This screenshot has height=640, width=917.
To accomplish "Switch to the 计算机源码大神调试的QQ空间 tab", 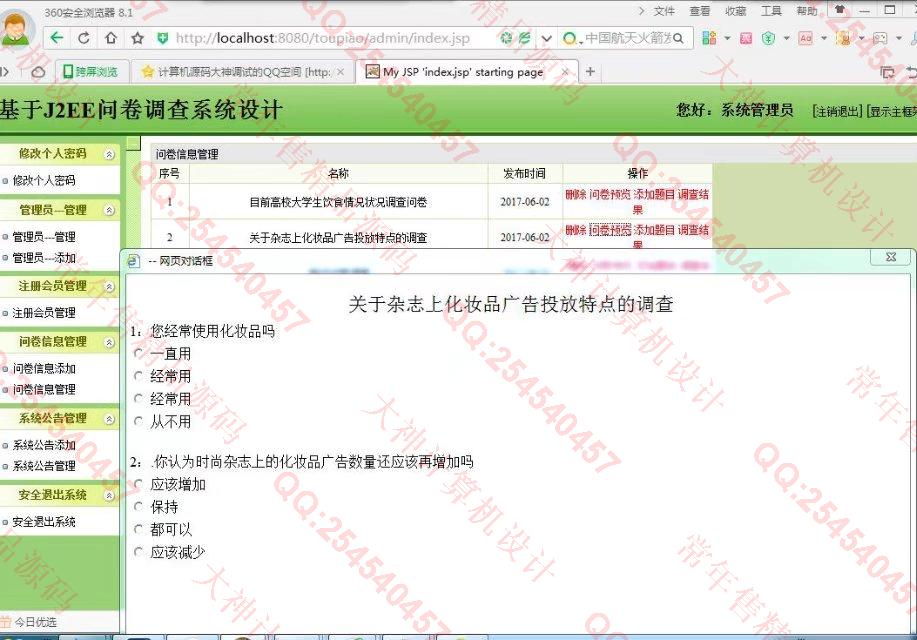I will [242, 72].
